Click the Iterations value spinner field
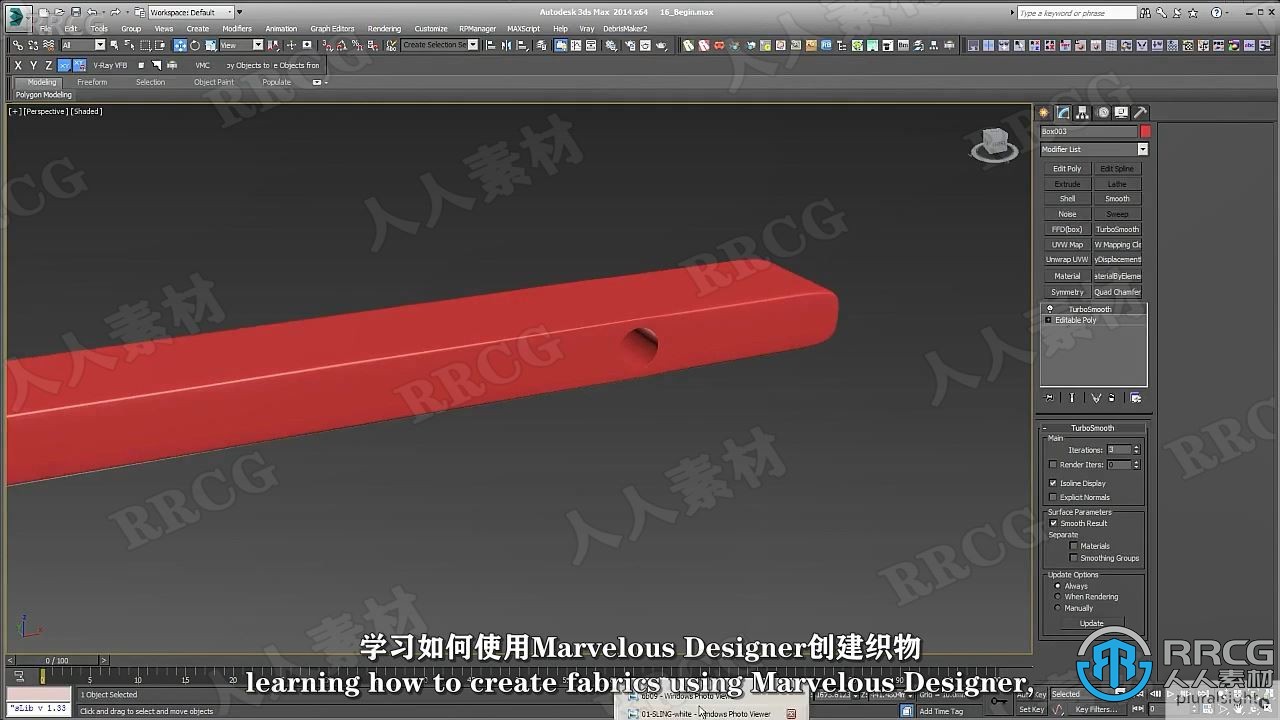The width and height of the screenshot is (1280, 720). [1119, 450]
